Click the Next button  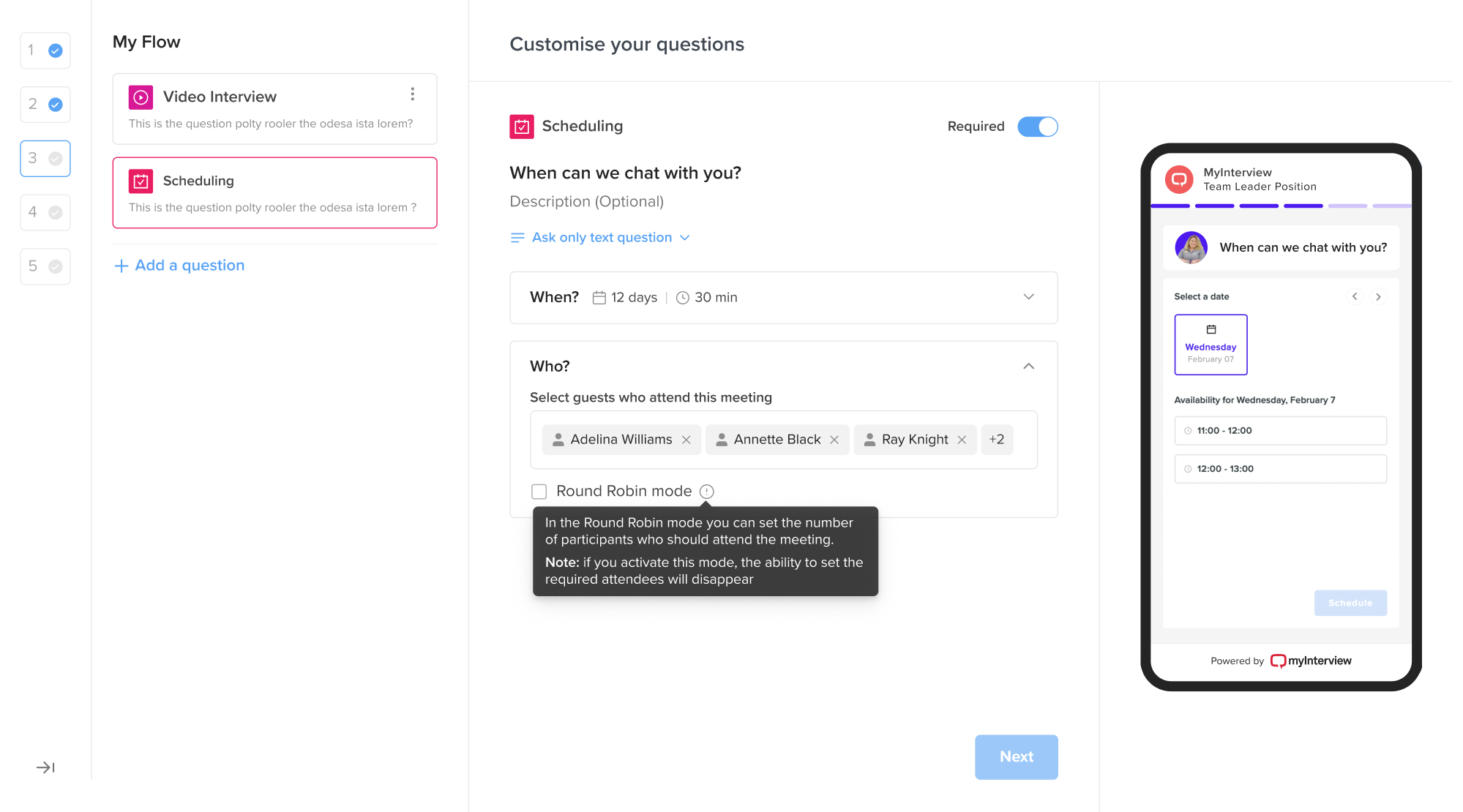coord(1016,757)
